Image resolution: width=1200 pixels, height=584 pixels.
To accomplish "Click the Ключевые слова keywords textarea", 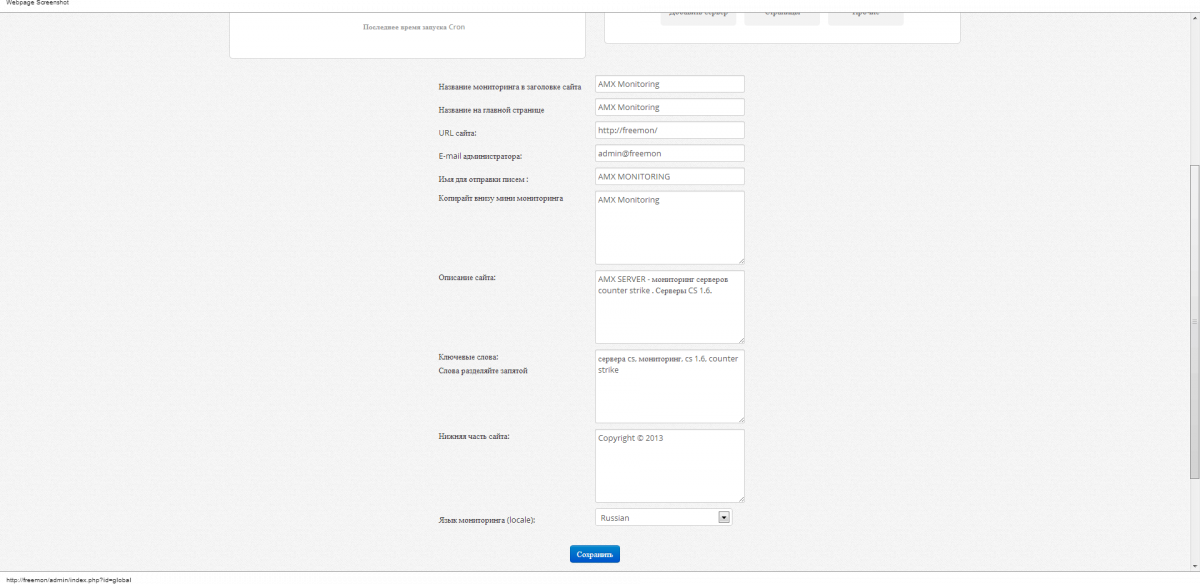I will pyautogui.click(x=669, y=386).
